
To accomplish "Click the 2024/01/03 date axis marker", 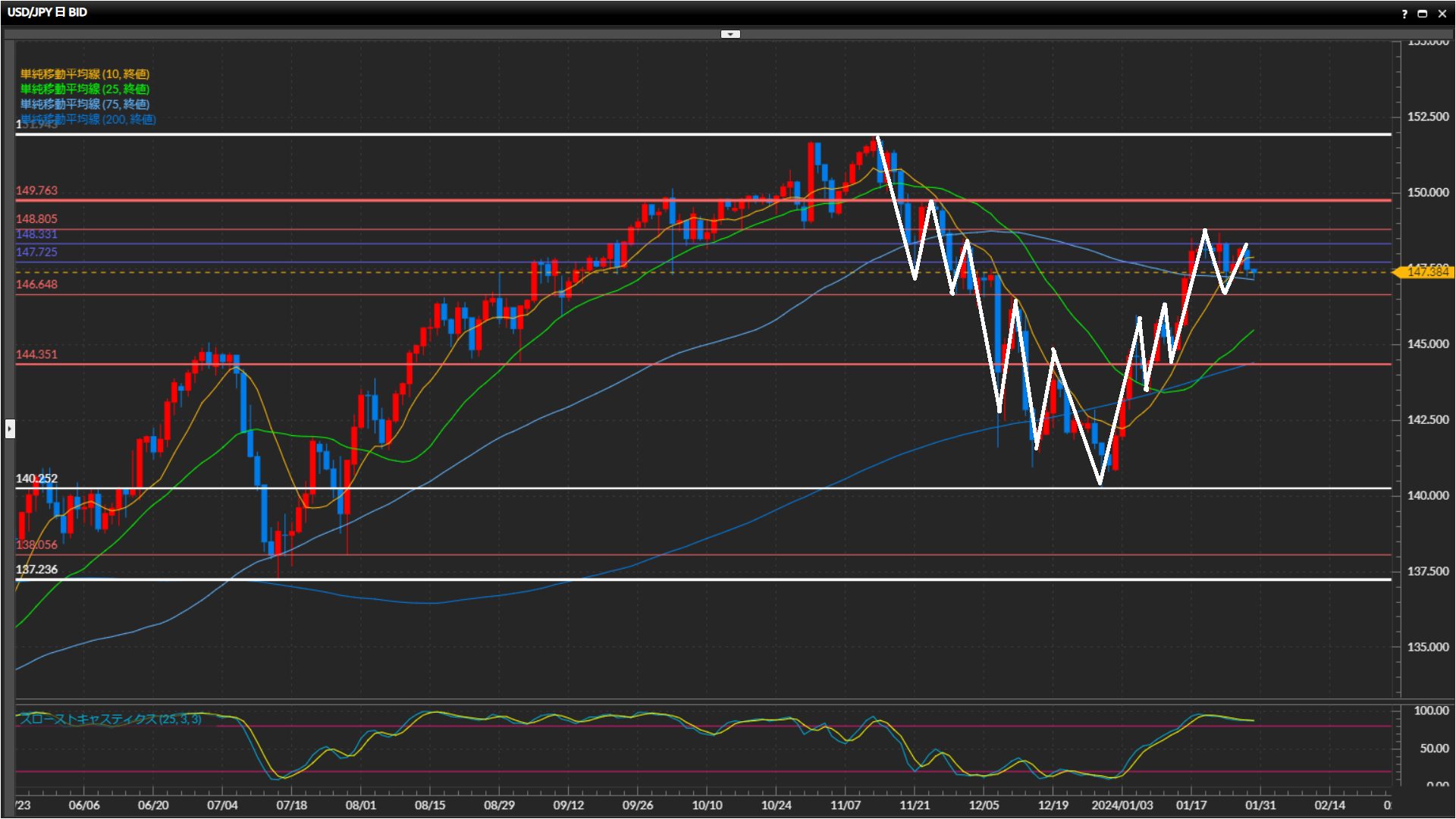I will [x=1122, y=805].
